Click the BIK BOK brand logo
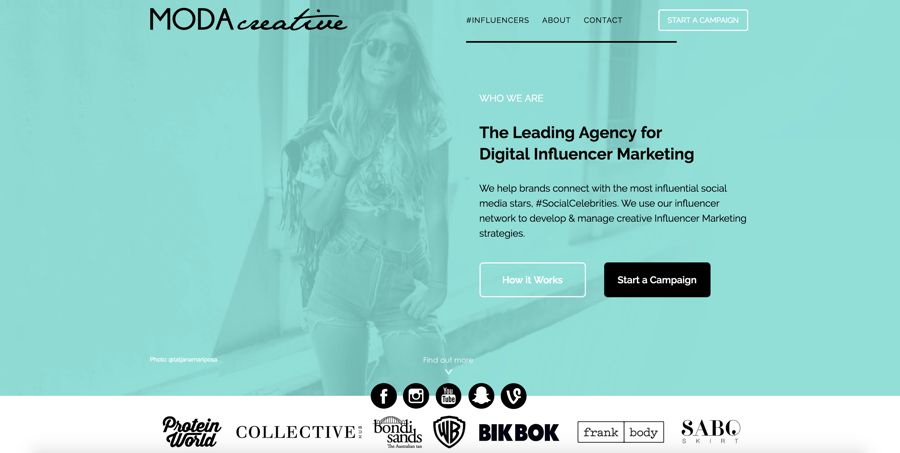Image resolution: width=900 pixels, height=453 pixels. [x=519, y=432]
